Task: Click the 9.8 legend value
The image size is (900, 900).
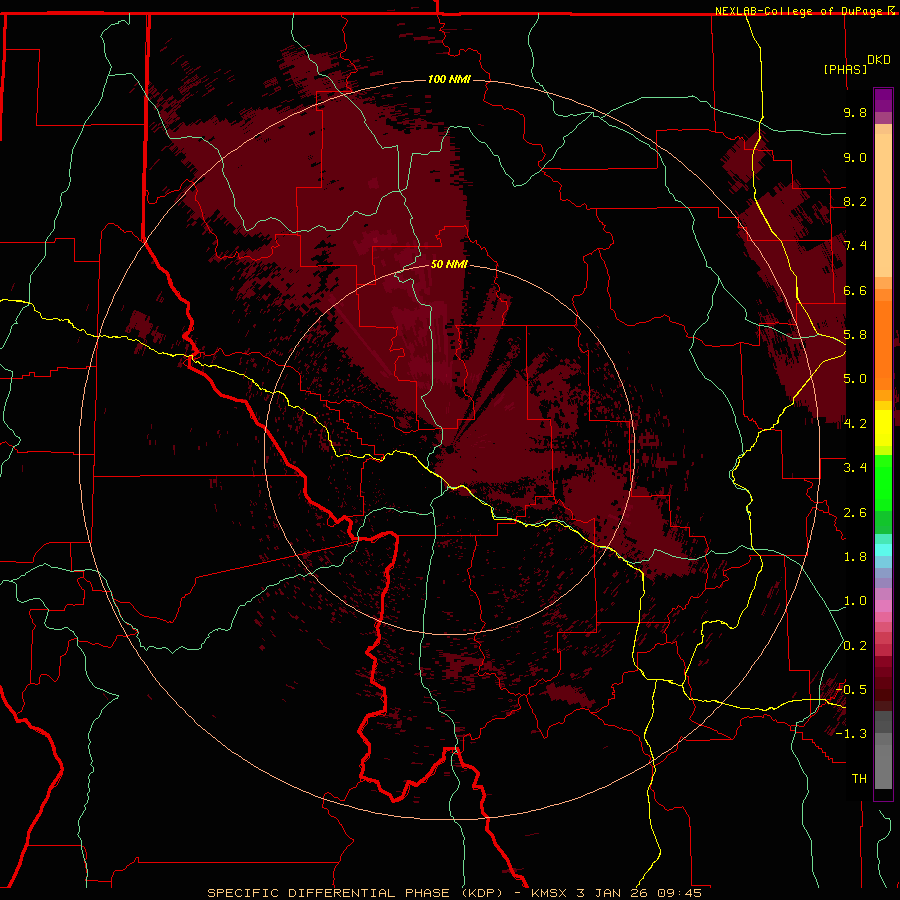Action: [855, 112]
